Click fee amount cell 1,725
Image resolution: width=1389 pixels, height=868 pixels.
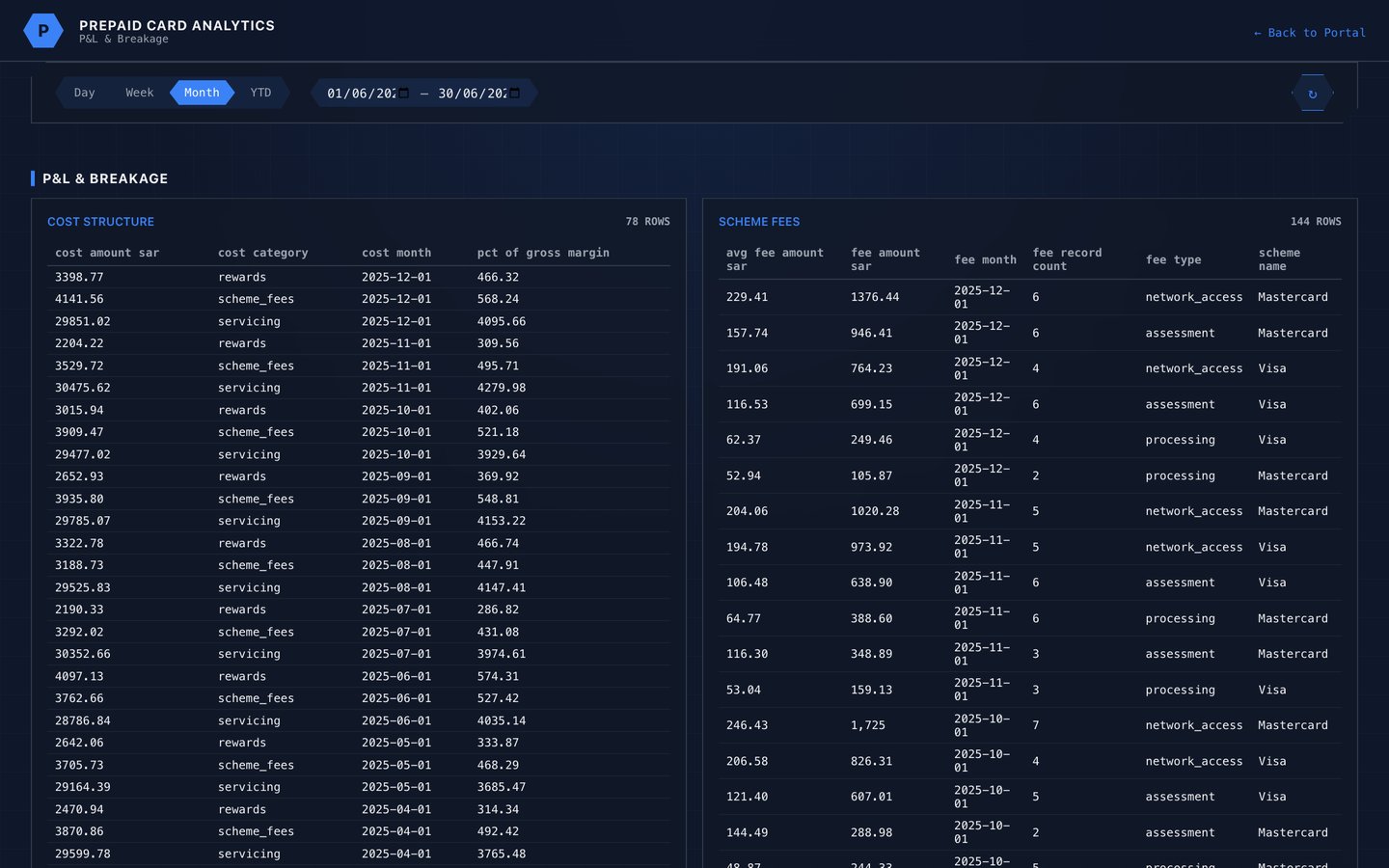click(867, 725)
